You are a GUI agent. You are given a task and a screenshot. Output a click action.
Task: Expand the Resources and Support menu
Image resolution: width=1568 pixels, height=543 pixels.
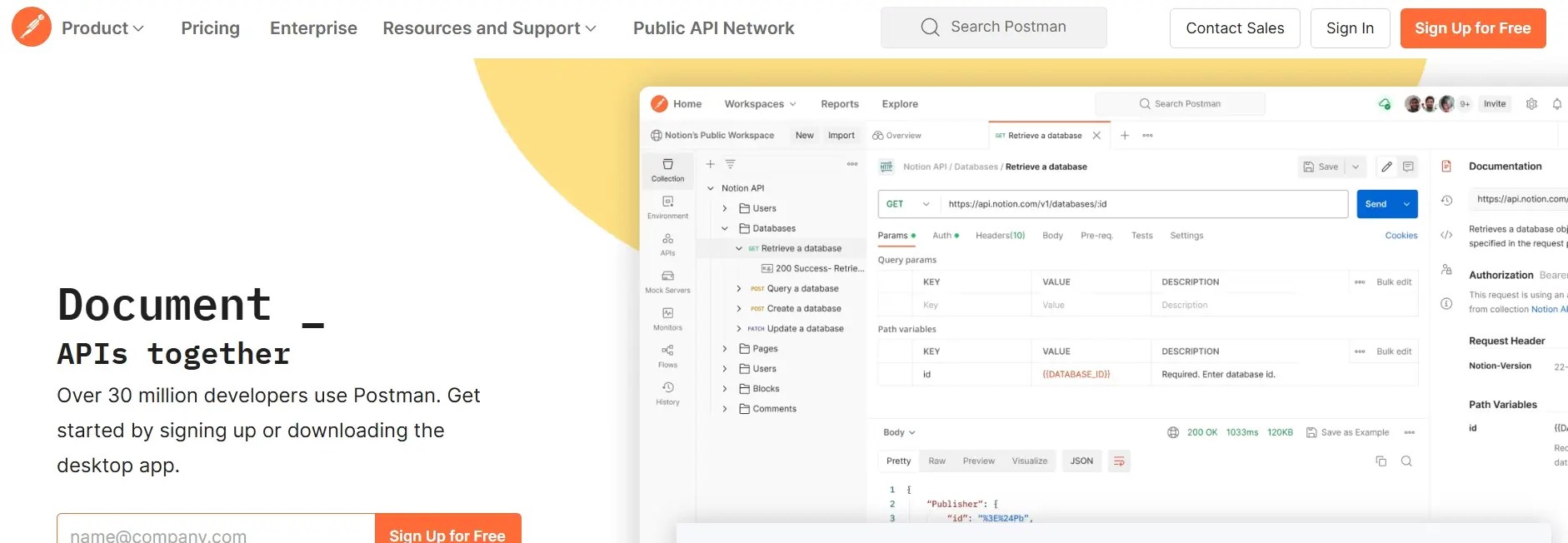coord(489,28)
